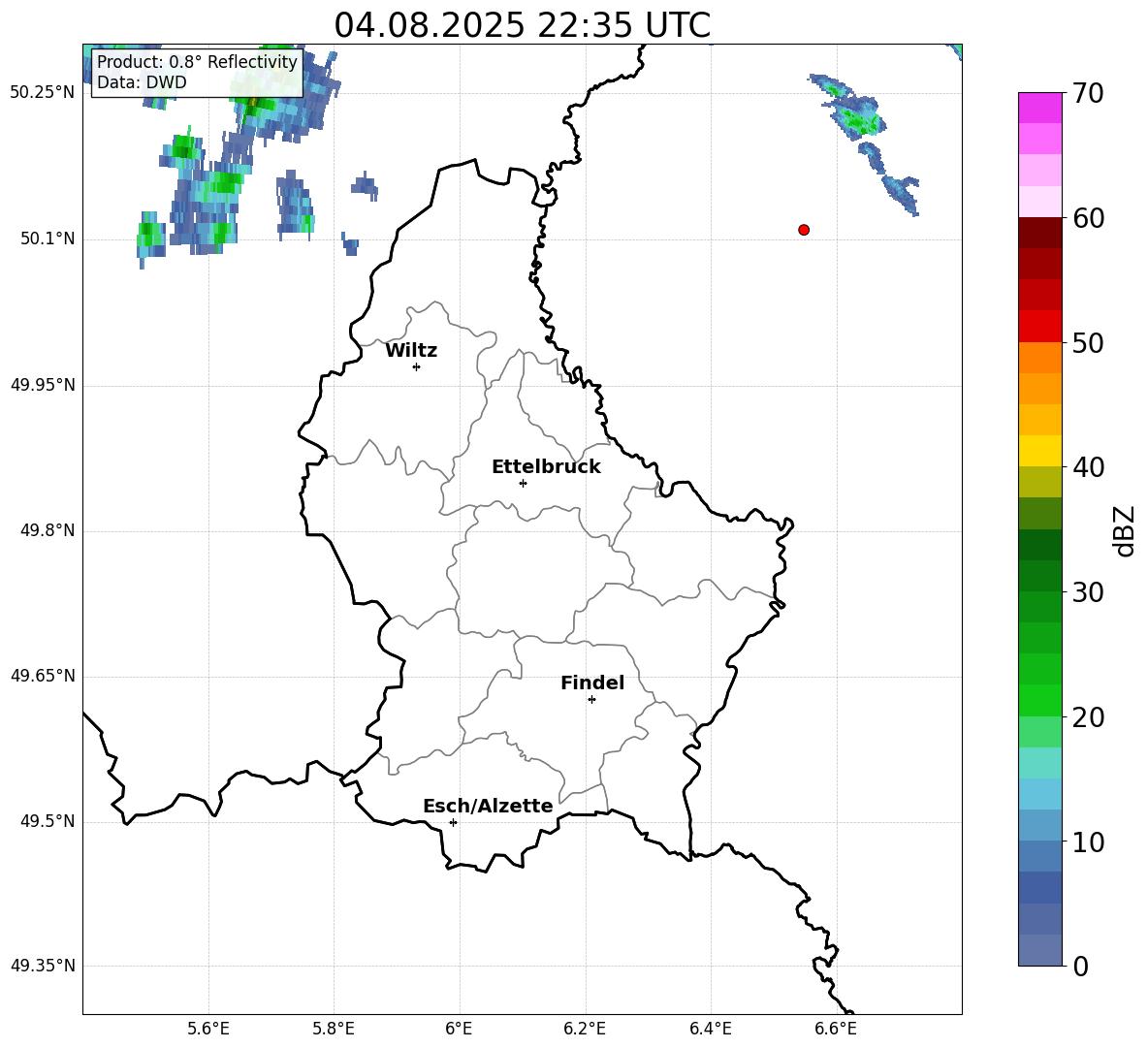Click the 6°E longitude label
The height and width of the screenshot is (1048, 1148).
[x=459, y=1029]
